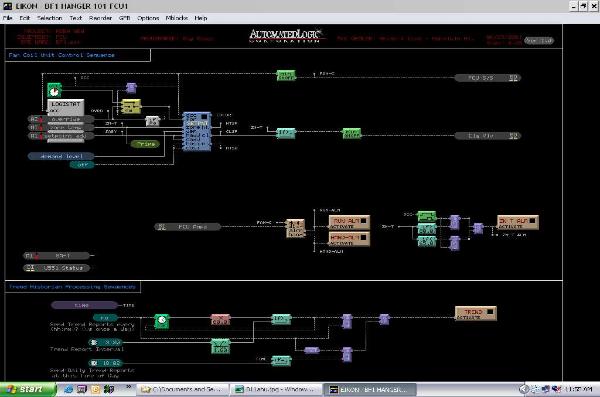Select the TREND activate block

(476, 313)
